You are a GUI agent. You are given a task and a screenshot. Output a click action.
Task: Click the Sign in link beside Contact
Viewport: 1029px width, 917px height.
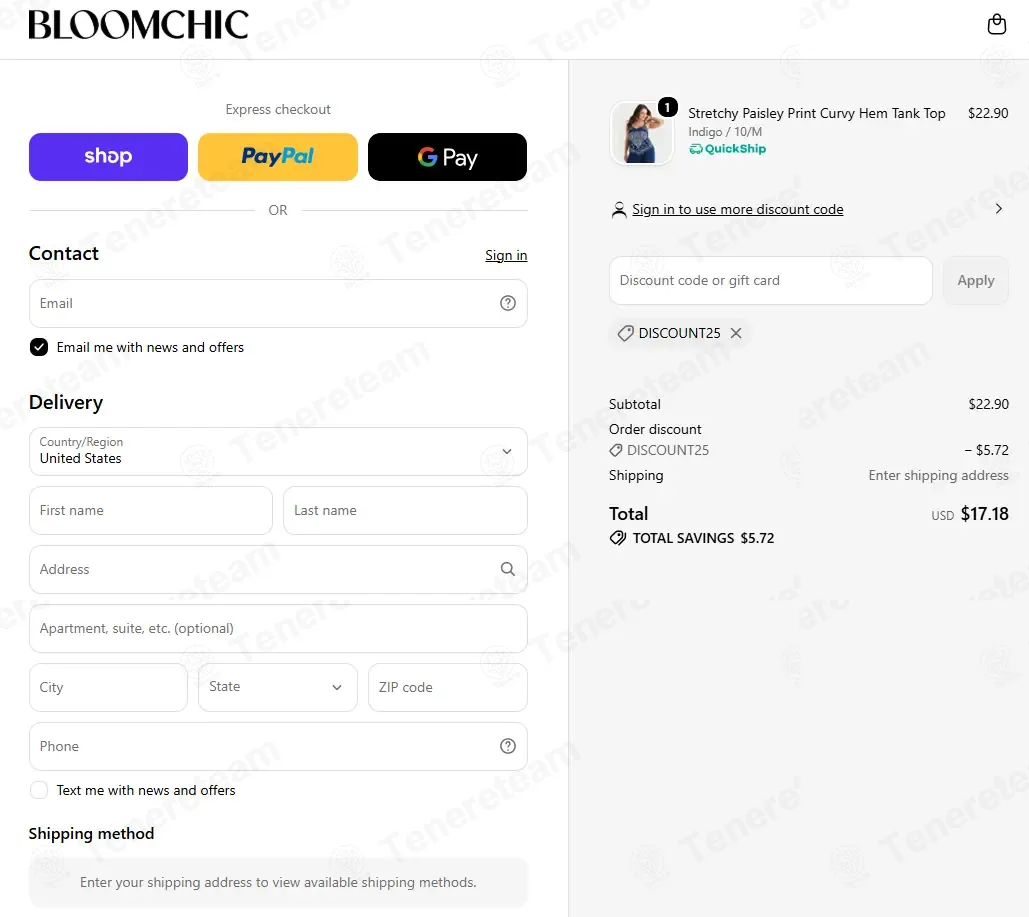[x=506, y=255]
